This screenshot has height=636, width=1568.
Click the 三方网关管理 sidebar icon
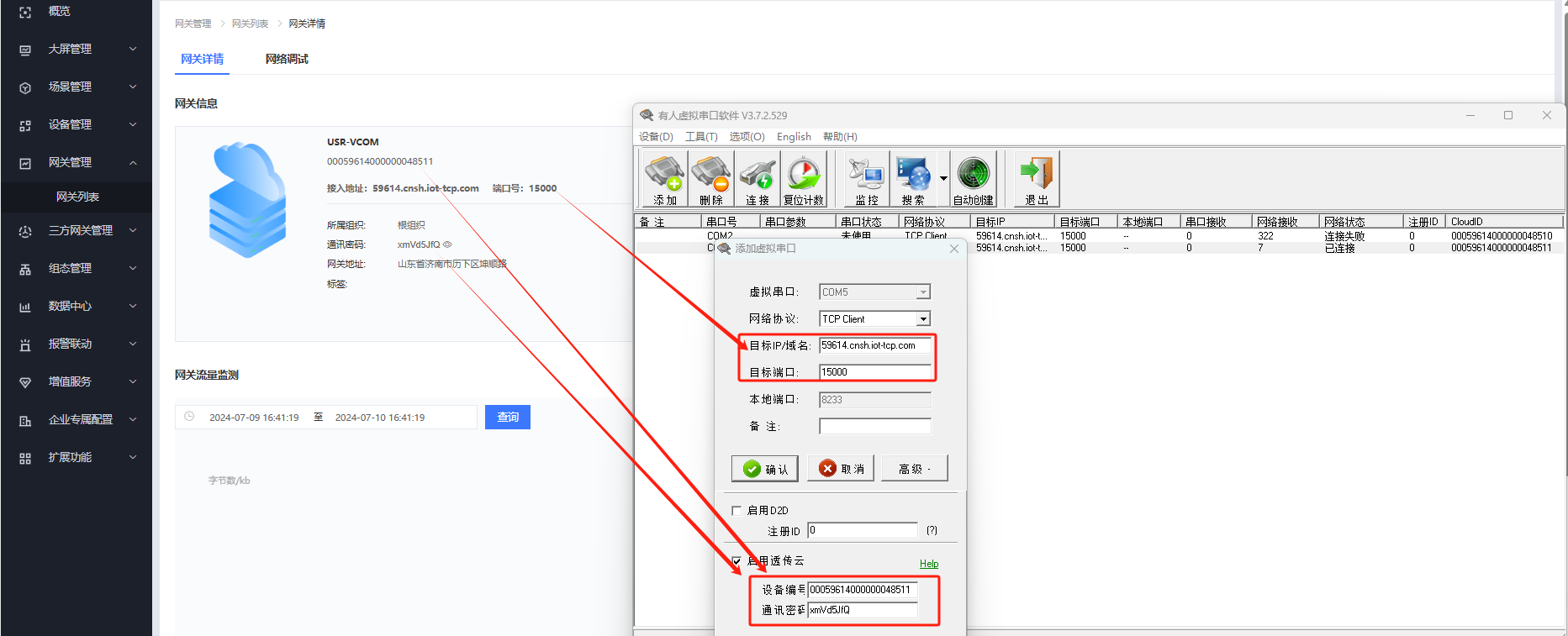click(25, 231)
